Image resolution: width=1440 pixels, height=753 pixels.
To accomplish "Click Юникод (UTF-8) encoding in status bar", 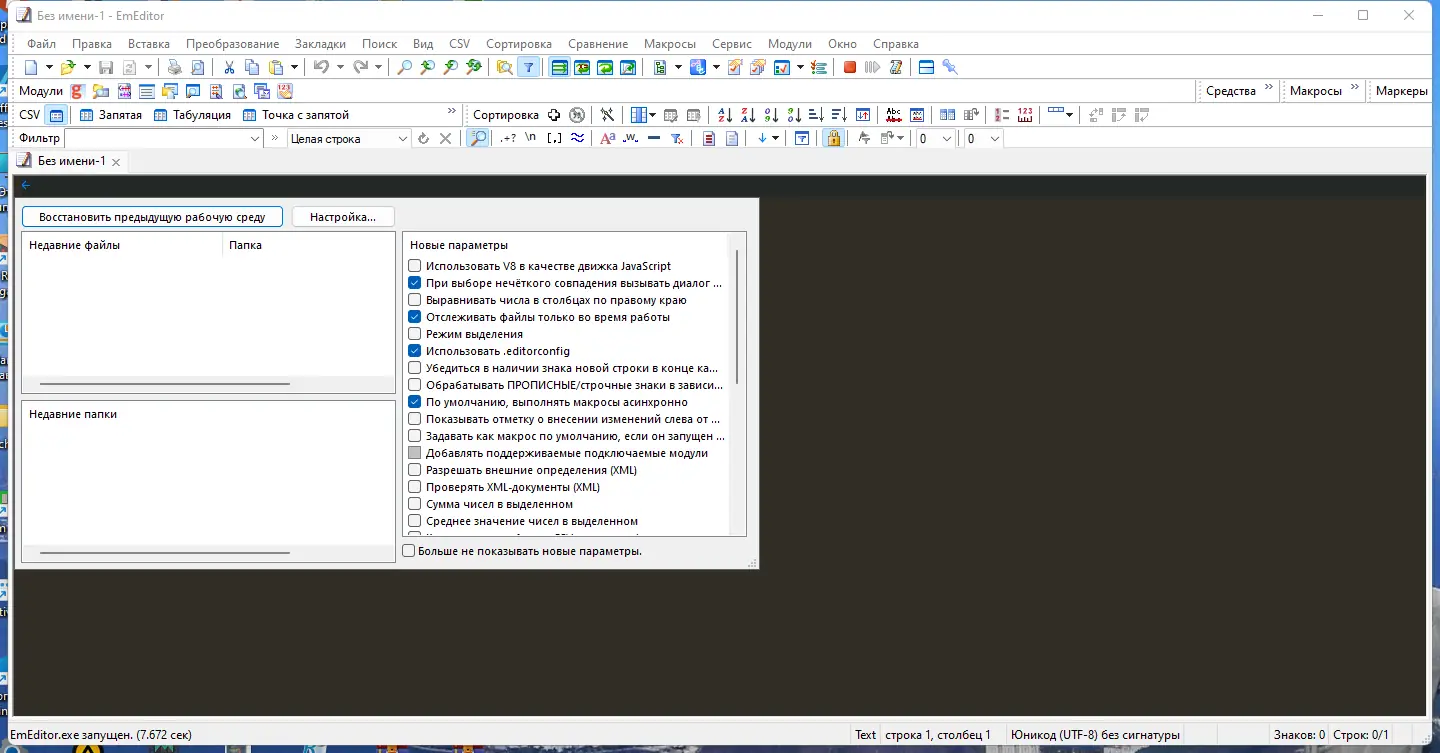I will (x=1096, y=734).
